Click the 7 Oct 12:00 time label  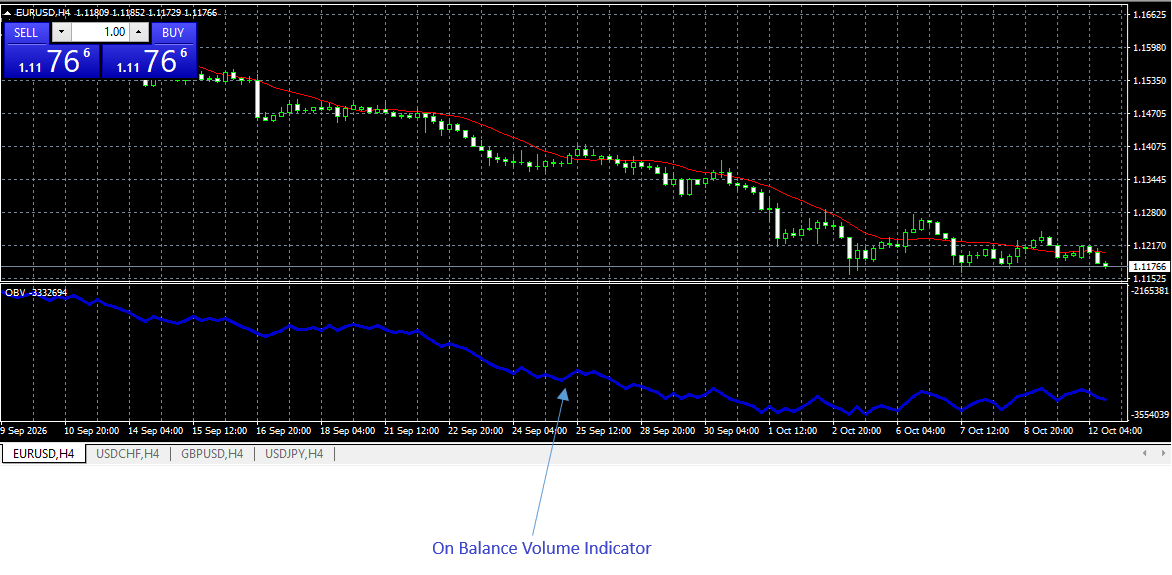[x=987, y=431]
